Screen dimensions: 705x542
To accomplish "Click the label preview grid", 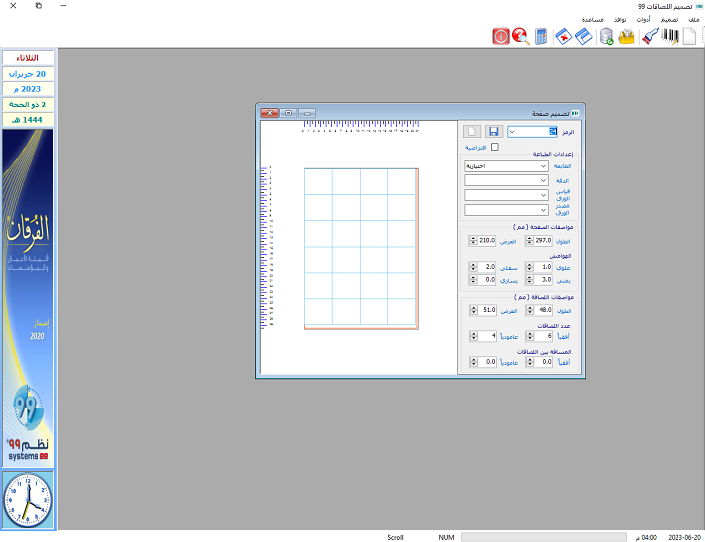I will tap(360, 247).
